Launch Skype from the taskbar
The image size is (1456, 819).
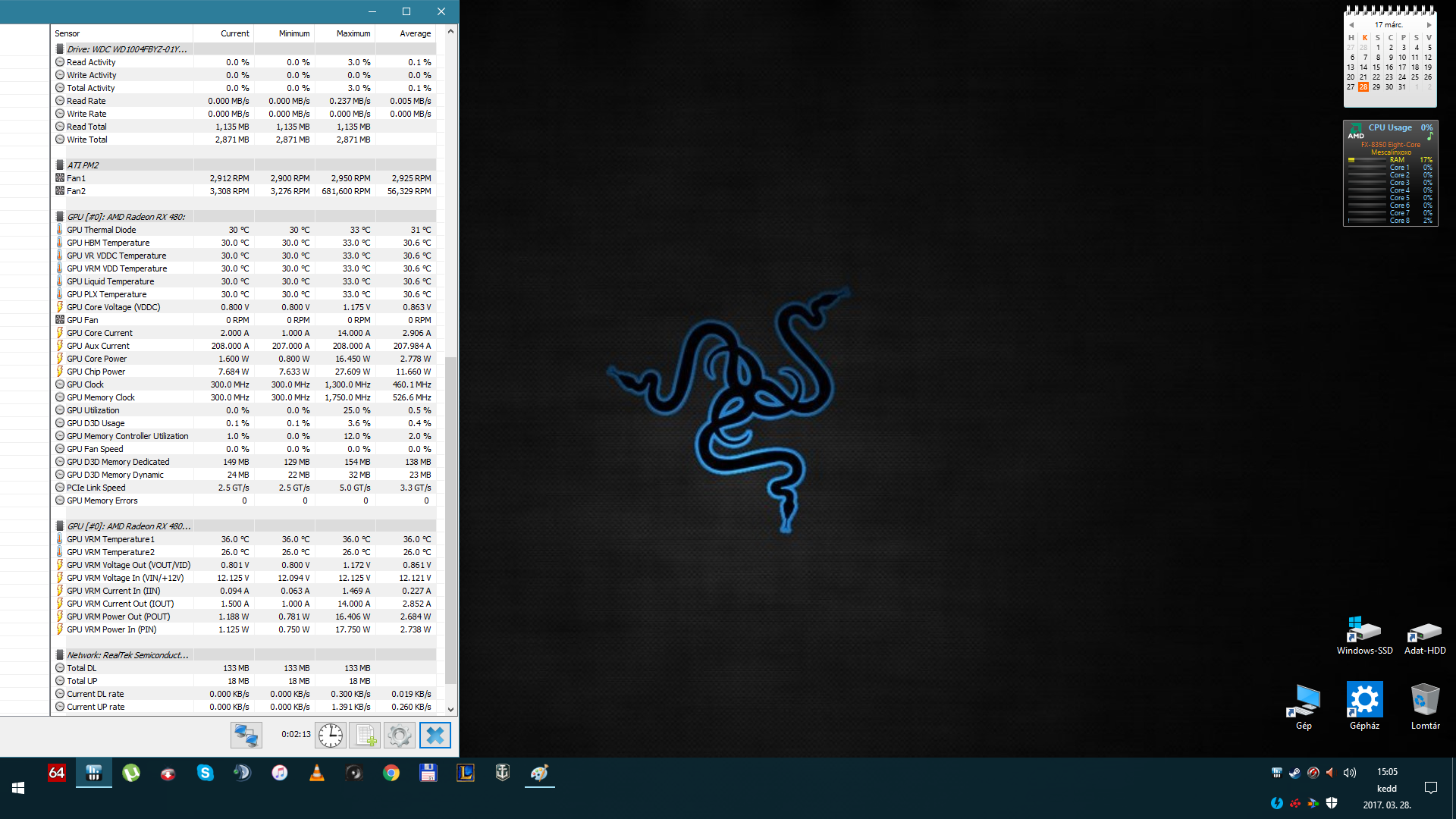click(x=205, y=773)
